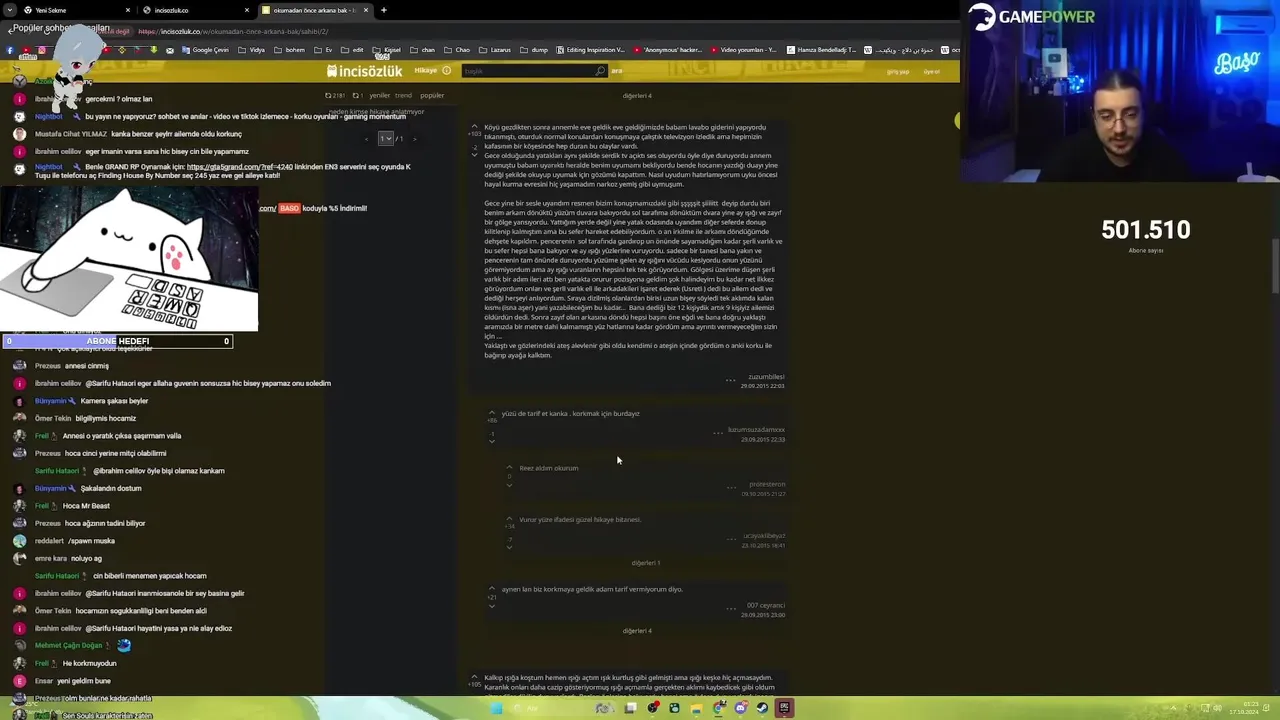Open a new browser tab with plus button
1280x720 pixels.
point(383,10)
